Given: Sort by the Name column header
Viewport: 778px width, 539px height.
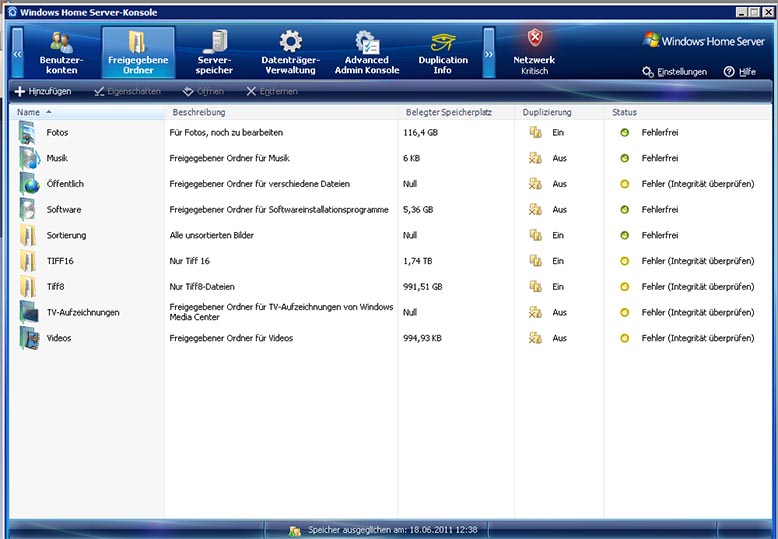Looking at the screenshot, I should [87, 112].
